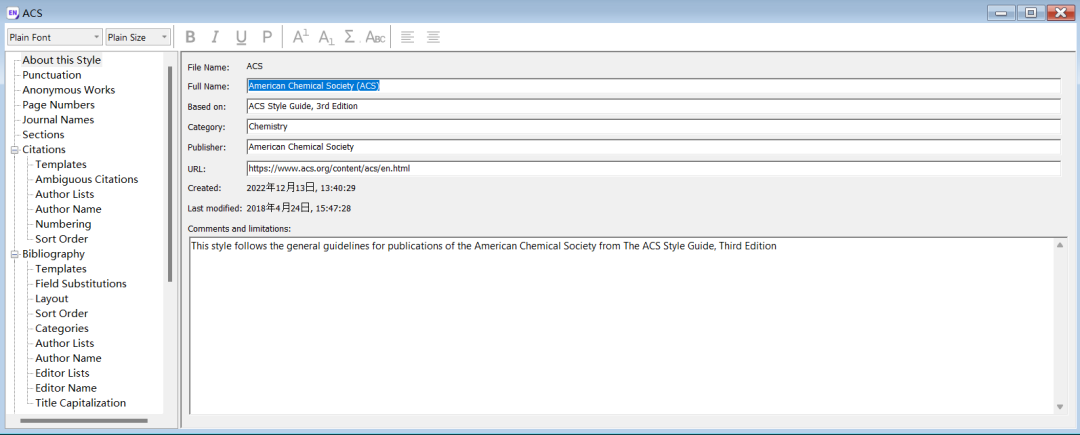Open Page Numbers settings
Image resolution: width=1080 pixels, height=435 pixels.
pos(59,105)
